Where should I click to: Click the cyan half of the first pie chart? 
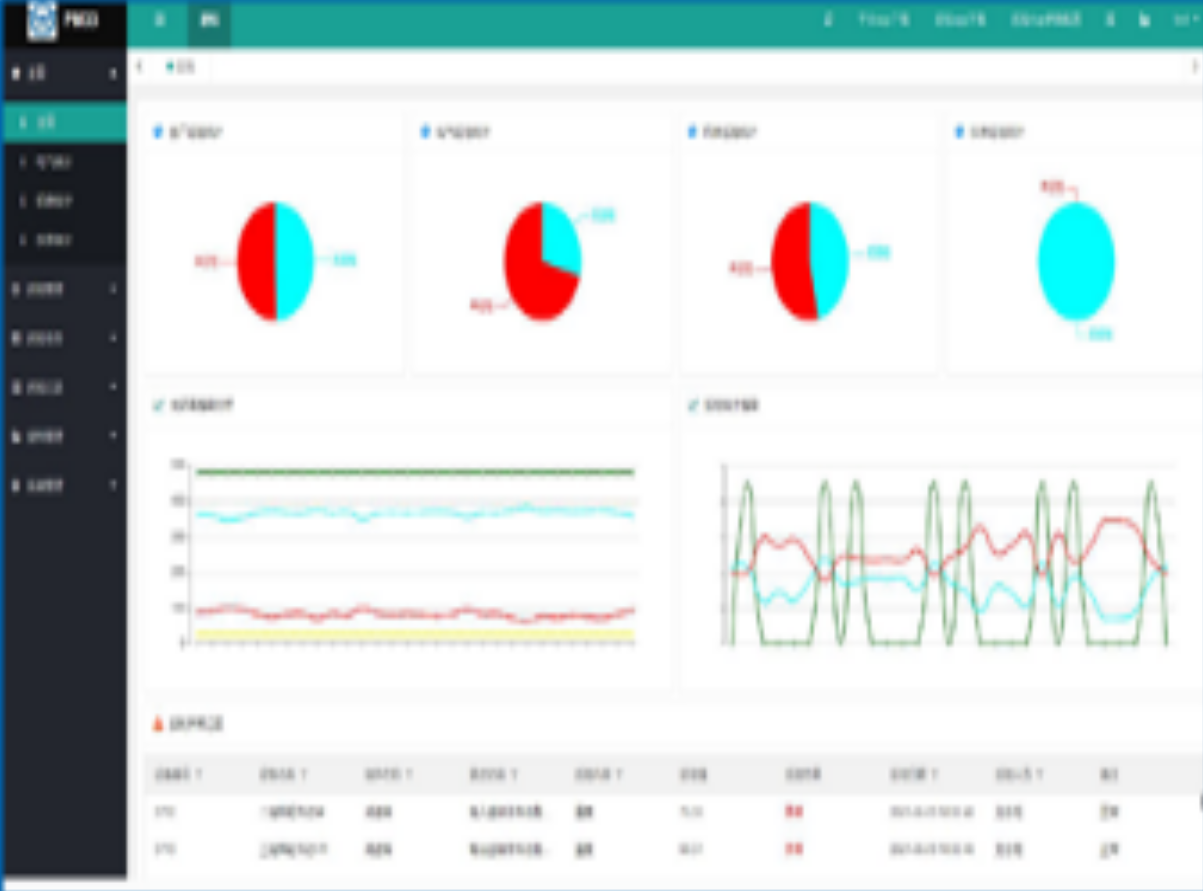tap(294, 261)
